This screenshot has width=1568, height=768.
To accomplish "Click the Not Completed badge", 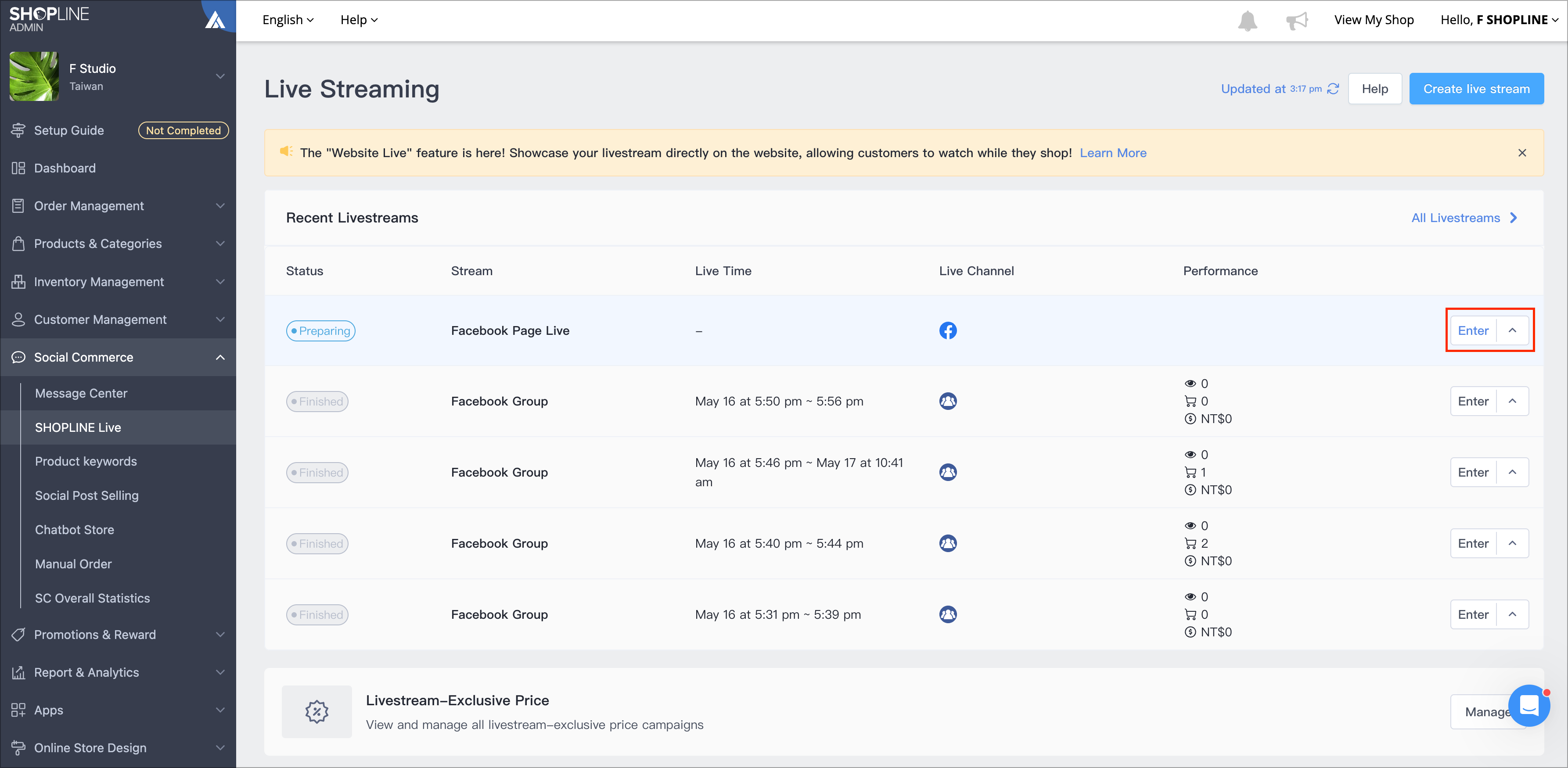I will pos(183,130).
